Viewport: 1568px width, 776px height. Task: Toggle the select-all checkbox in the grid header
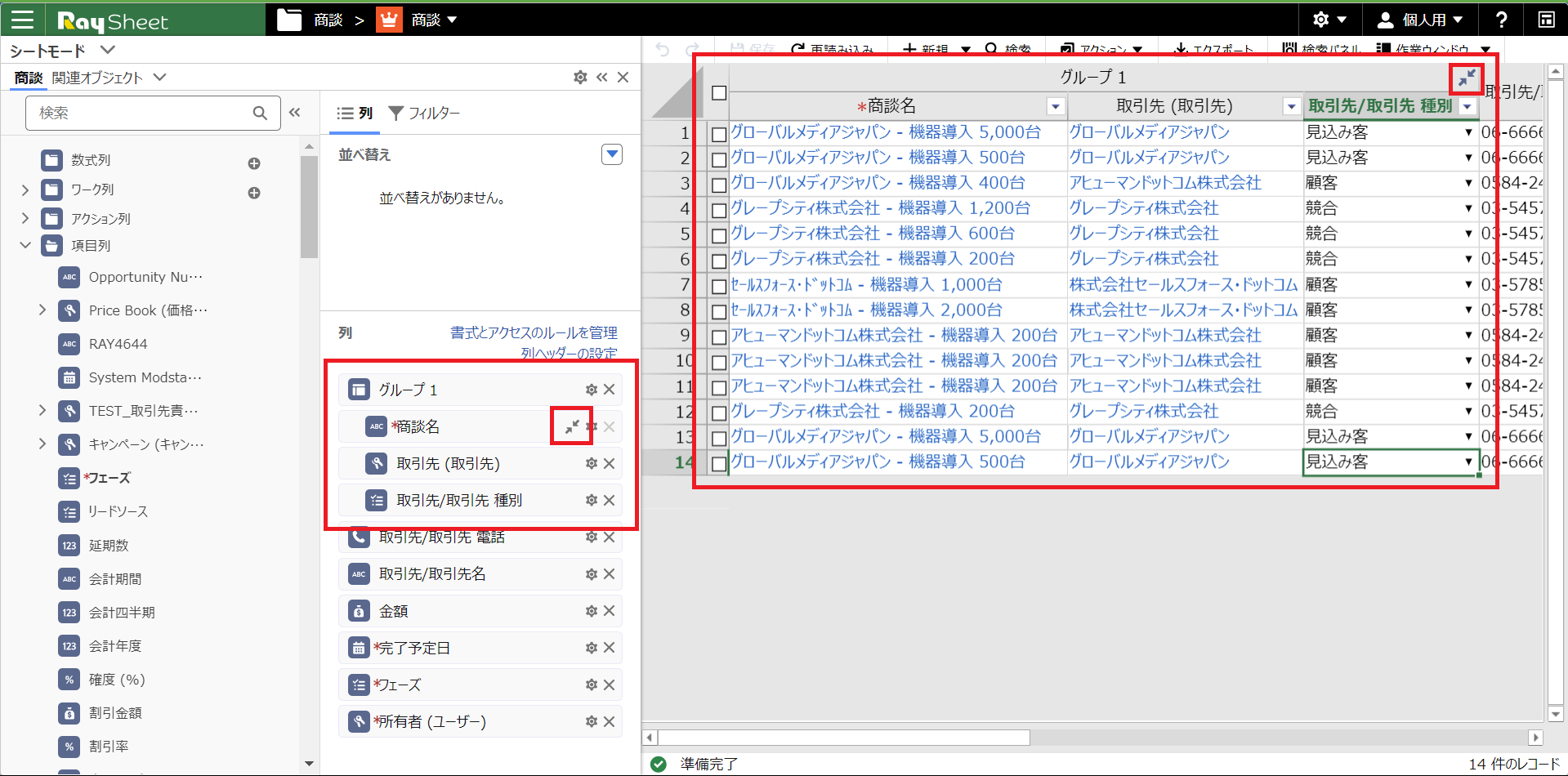coord(719,92)
